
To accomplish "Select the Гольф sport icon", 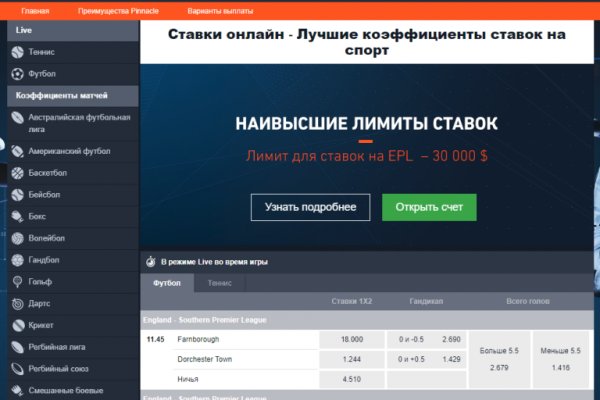I will point(17,282).
